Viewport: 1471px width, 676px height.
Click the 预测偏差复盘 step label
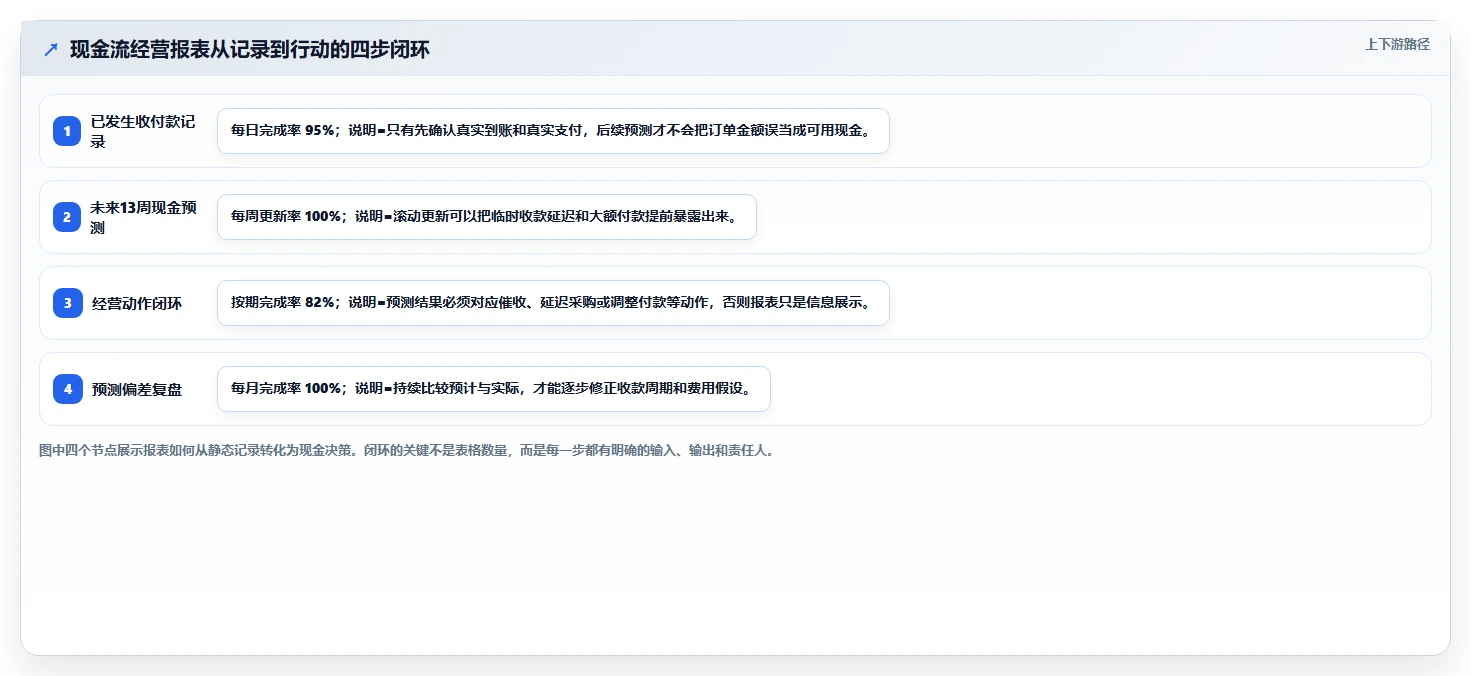(137, 389)
